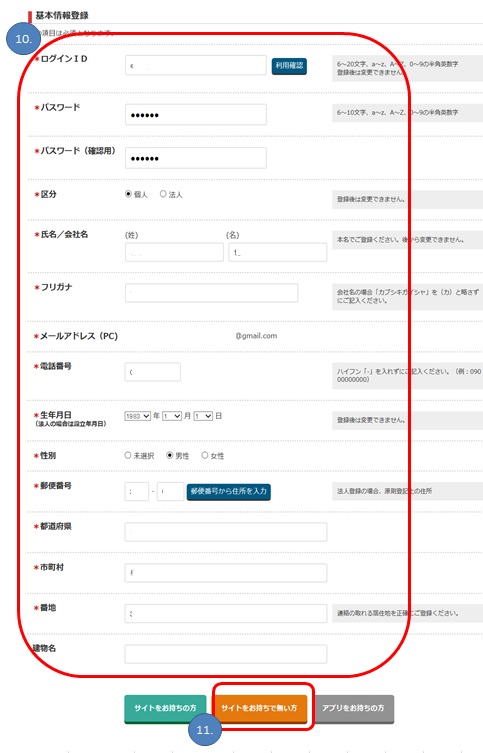
Task: Click the 都道府県 input field
Action: (x=226, y=532)
